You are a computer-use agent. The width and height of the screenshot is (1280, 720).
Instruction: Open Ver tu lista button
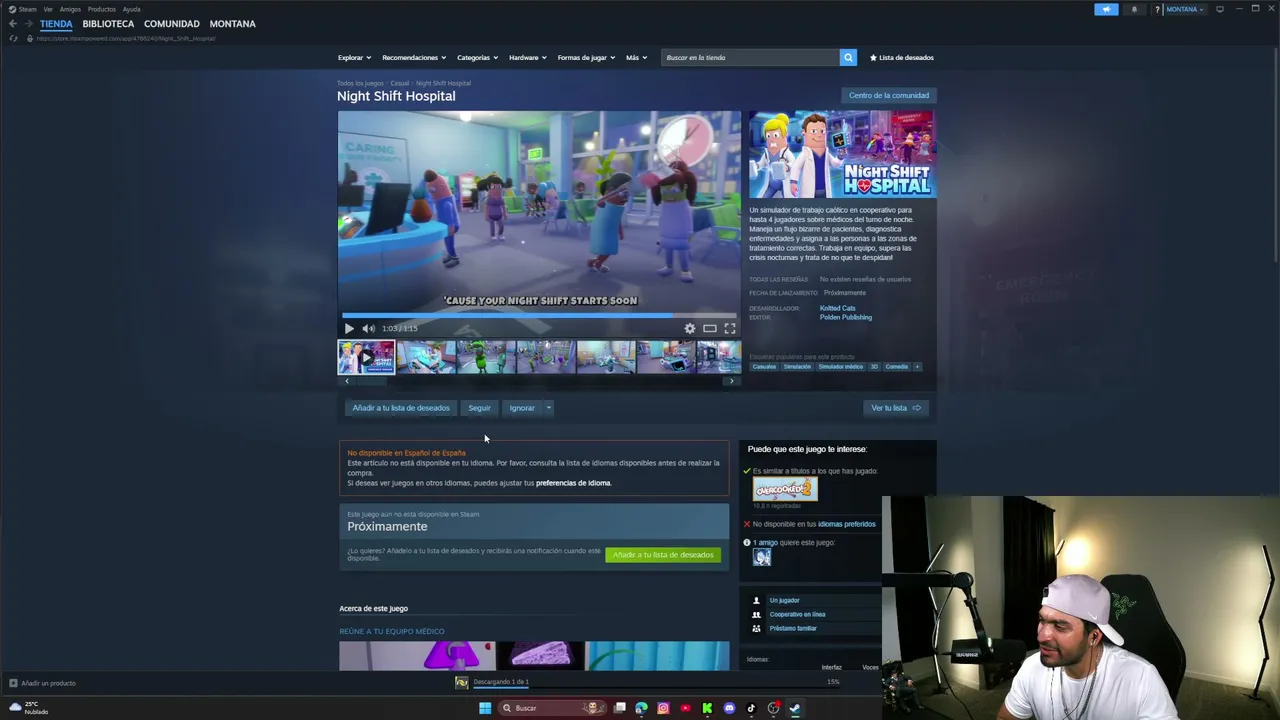(x=896, y=408)
